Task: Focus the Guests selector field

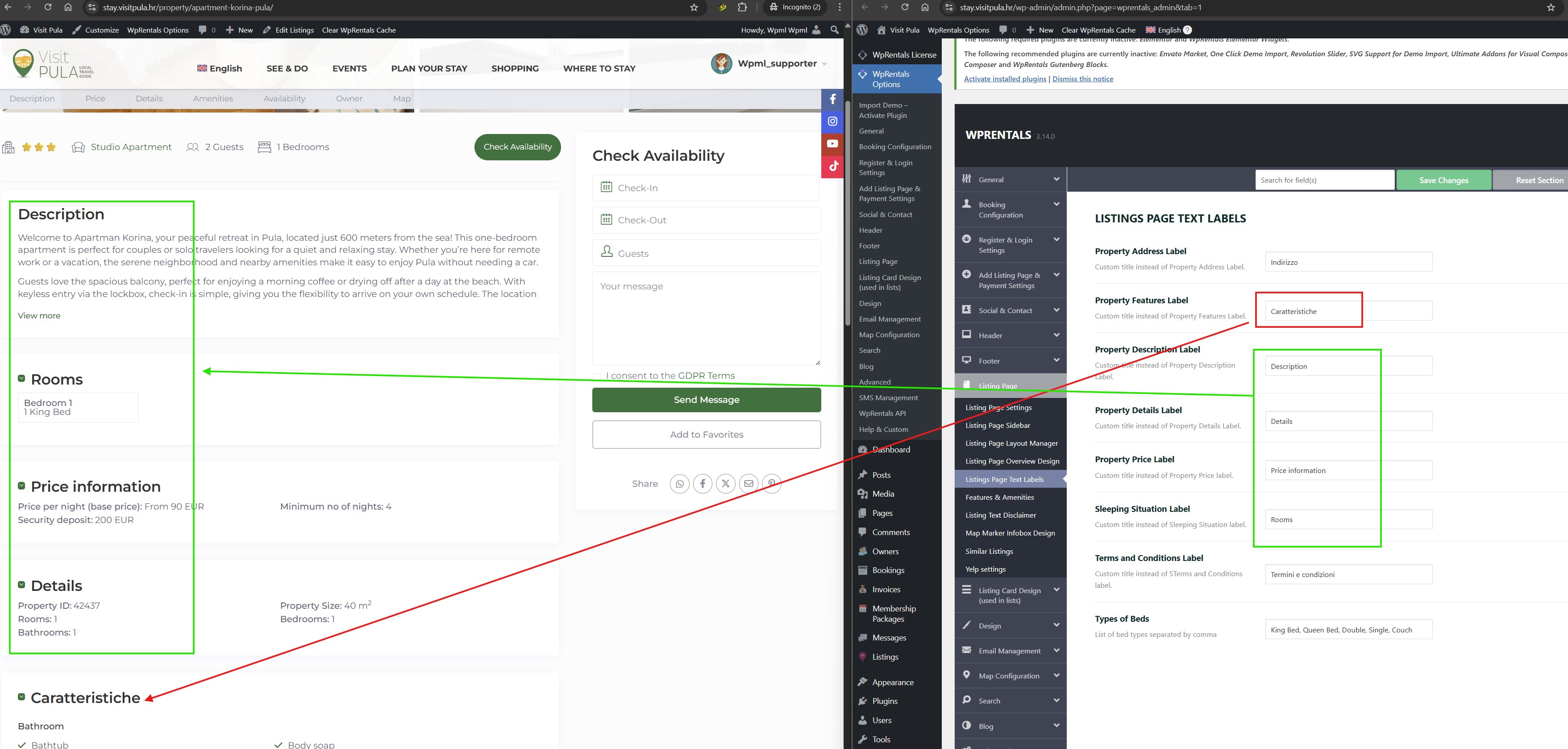Action: [x=706, y=253]
